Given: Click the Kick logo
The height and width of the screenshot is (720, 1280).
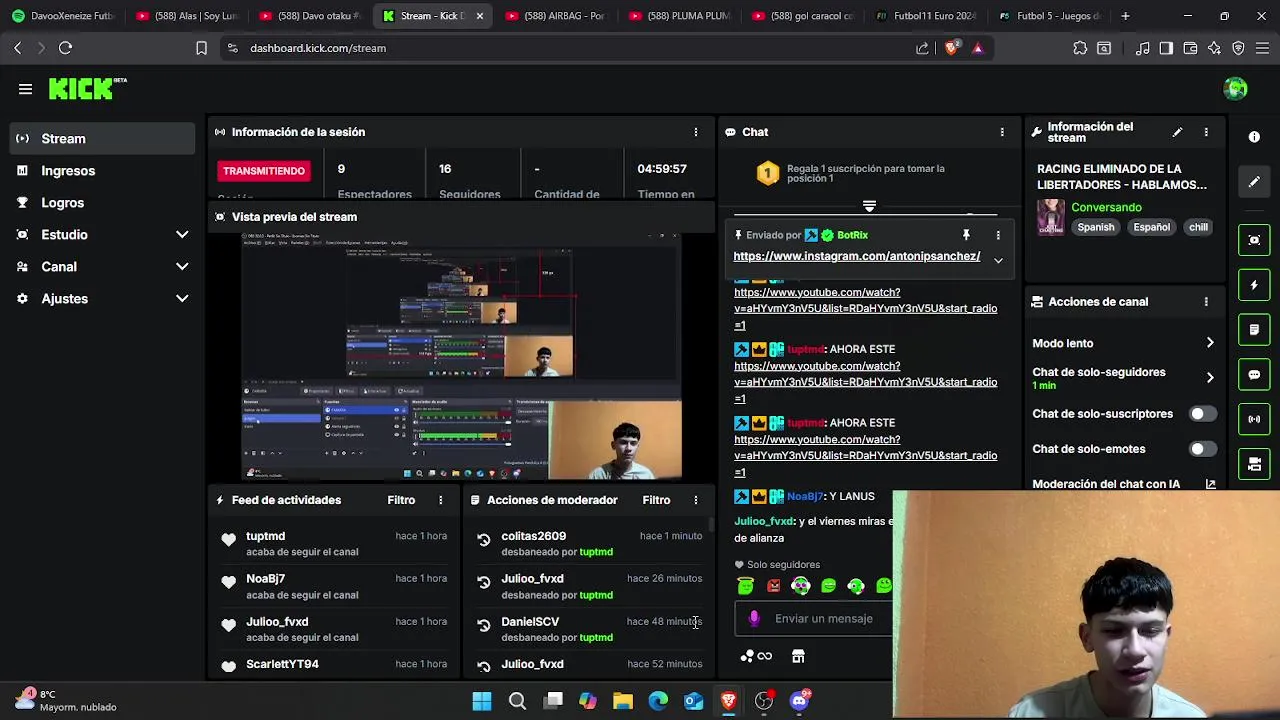Looking at the screenshot, I should (x=88, y=88).
